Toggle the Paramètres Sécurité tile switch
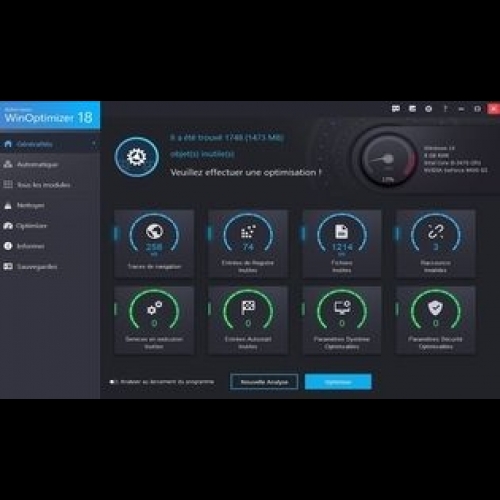 point(397,309)
